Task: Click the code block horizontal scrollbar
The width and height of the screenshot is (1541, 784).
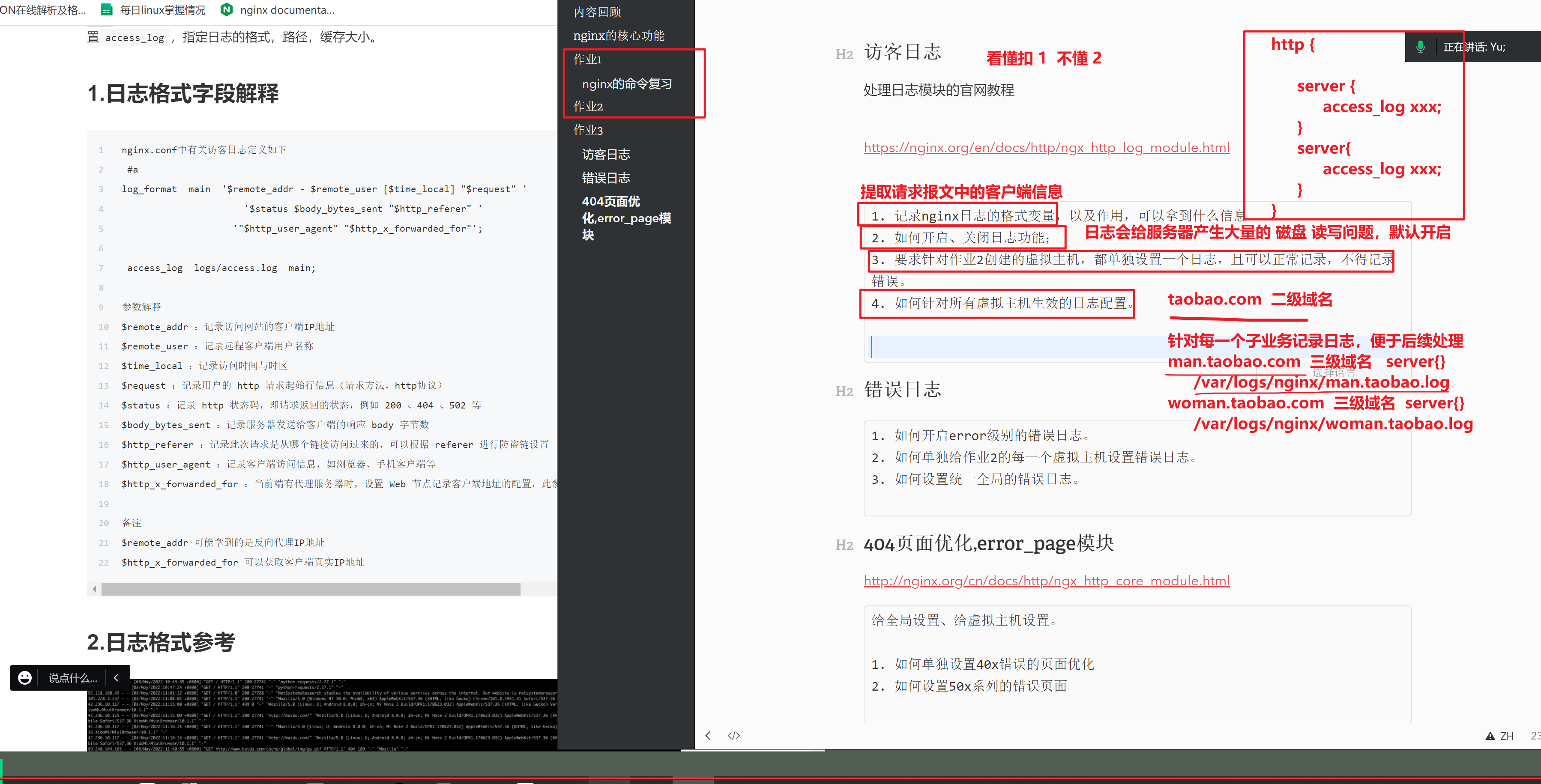Action: (x=311, y=589)
